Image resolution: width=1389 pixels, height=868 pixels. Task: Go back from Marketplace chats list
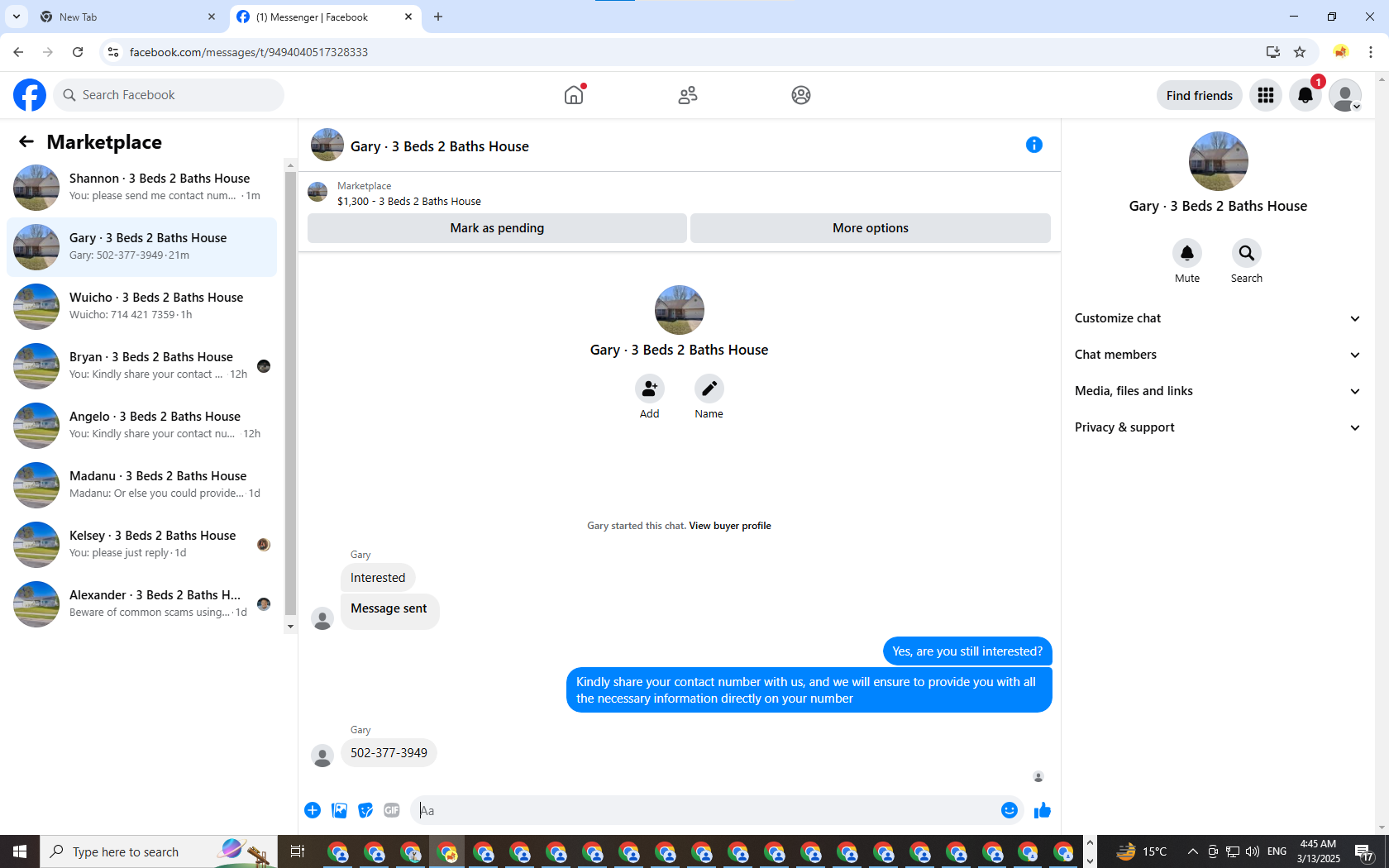[26, 141]
